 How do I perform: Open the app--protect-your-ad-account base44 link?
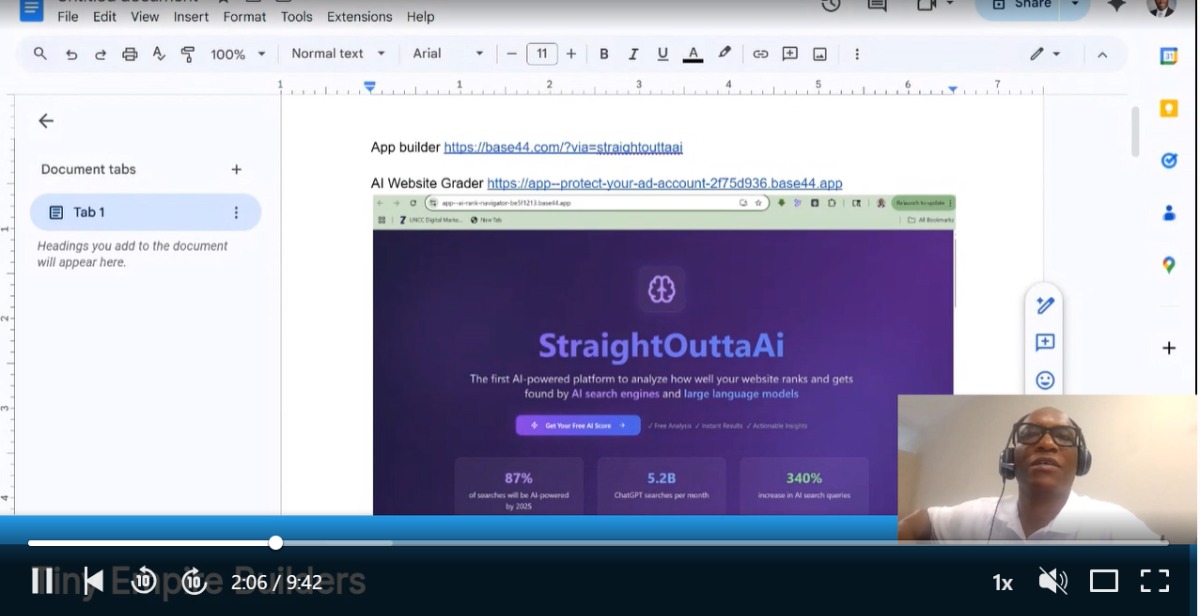click(x=664, y=183)
